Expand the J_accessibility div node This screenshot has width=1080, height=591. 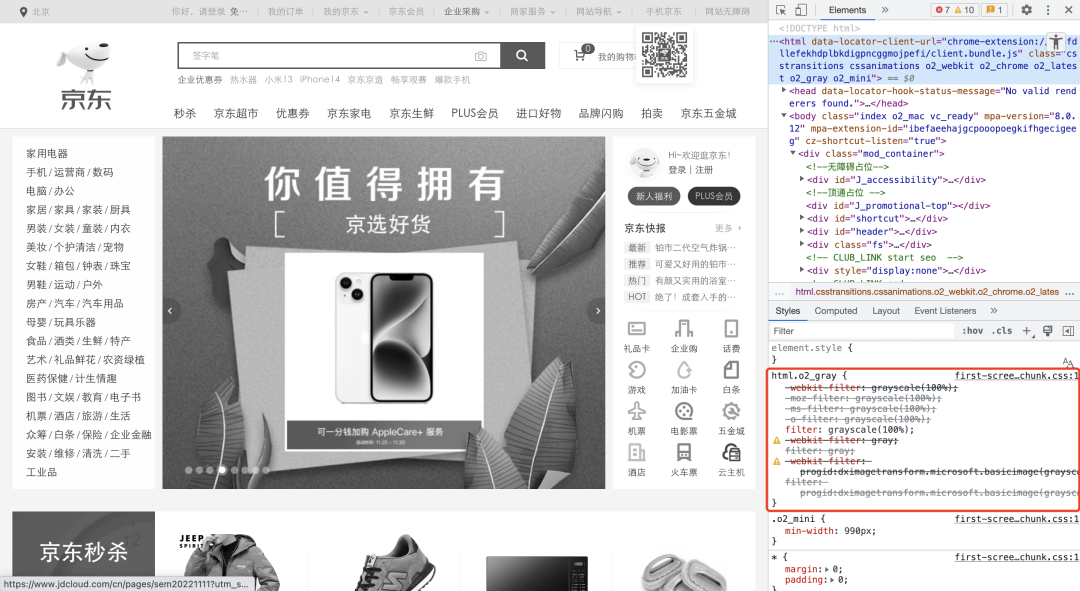[x=802, y=179]
